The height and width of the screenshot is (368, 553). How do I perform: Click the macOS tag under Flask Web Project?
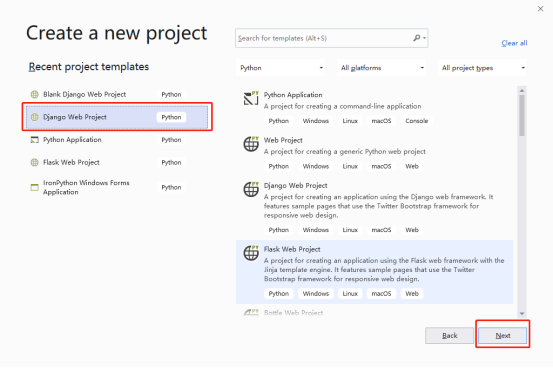point(381,294)
